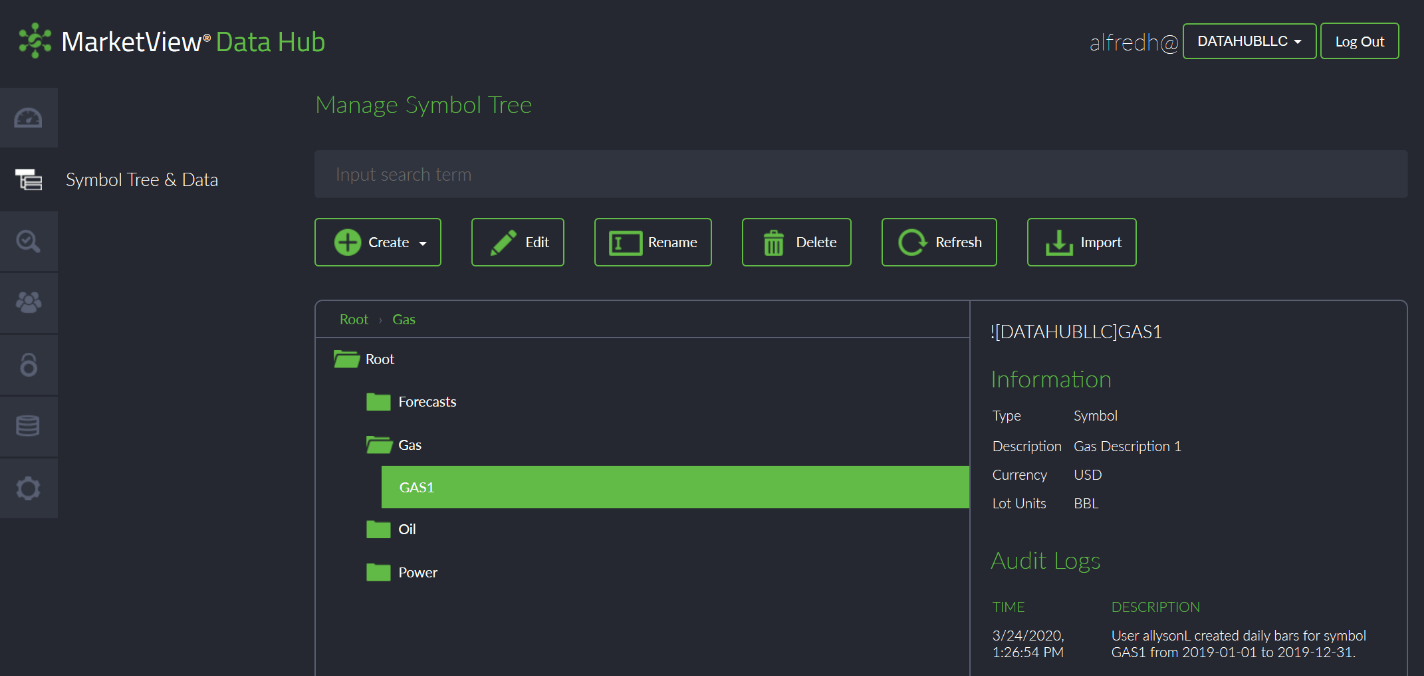Click the Edit button
The width and height of the screenshot is (1424, 676).
(x=518, y=242)
